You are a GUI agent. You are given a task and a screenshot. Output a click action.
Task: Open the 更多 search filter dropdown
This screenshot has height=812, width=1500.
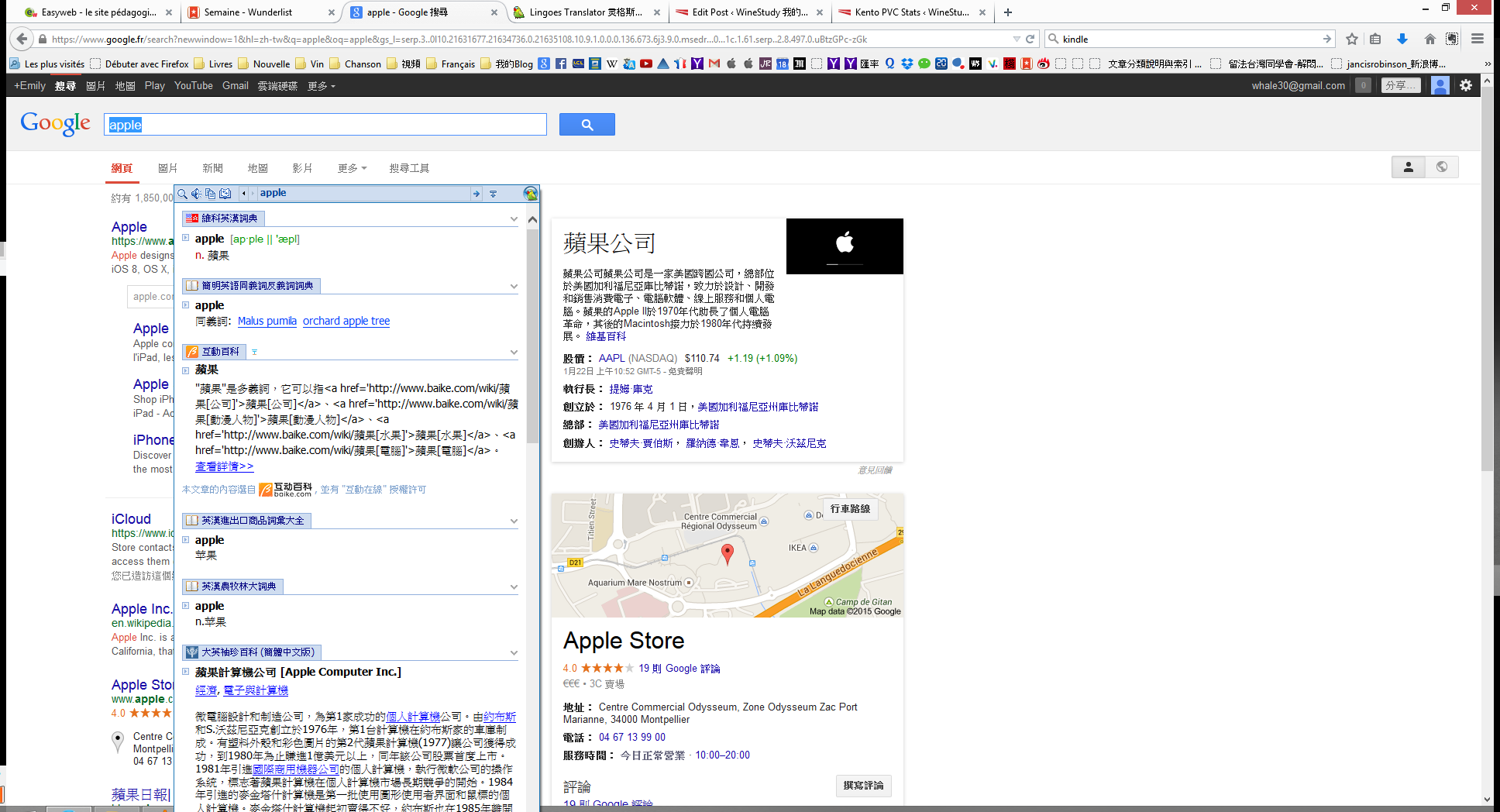coord(352,168)
